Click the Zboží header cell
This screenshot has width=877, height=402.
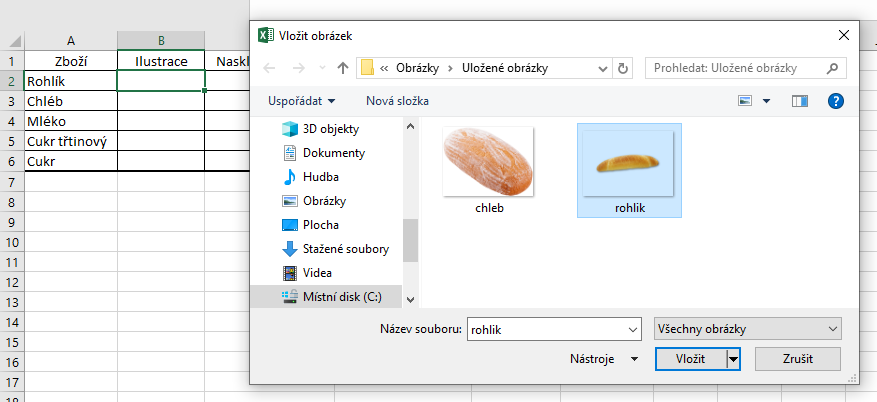[x=71, y=61]
